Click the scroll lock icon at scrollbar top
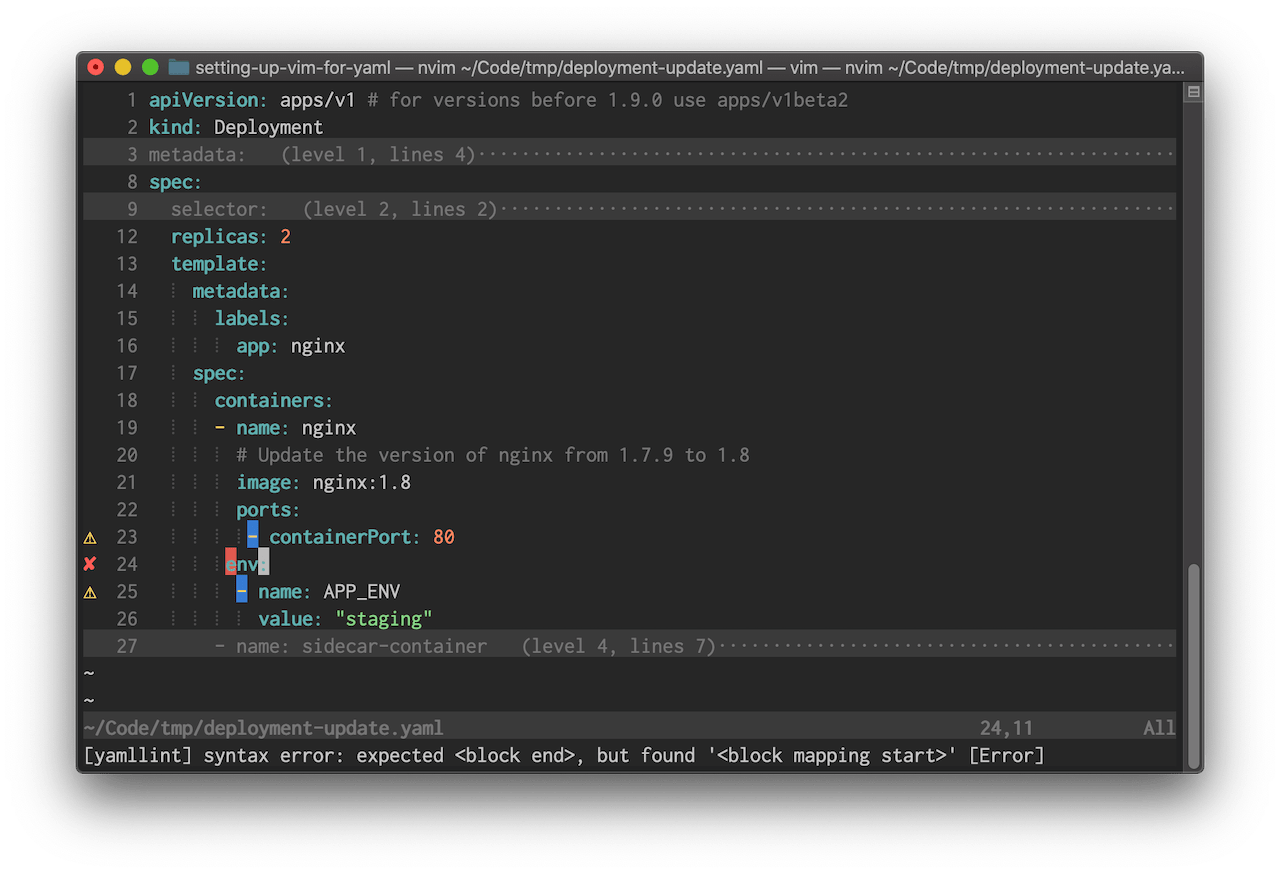This screenshot has height=874, width=1280. pyautogui.click(x=1193, y=91)
